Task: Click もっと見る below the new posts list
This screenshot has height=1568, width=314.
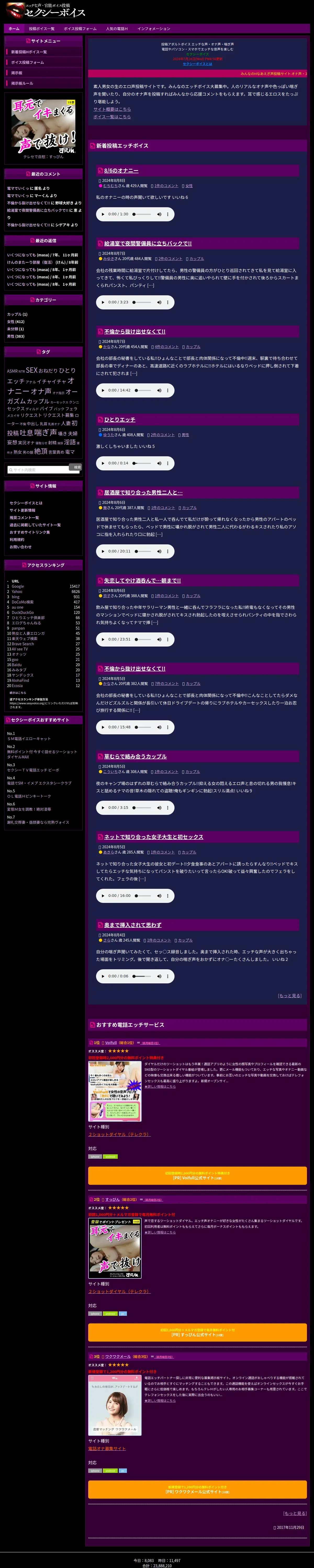Action: click(290, 996)
